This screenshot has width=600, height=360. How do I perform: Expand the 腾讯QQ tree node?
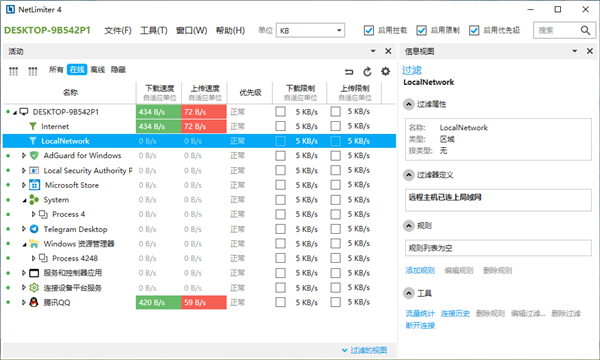click(x=24, y=303)
